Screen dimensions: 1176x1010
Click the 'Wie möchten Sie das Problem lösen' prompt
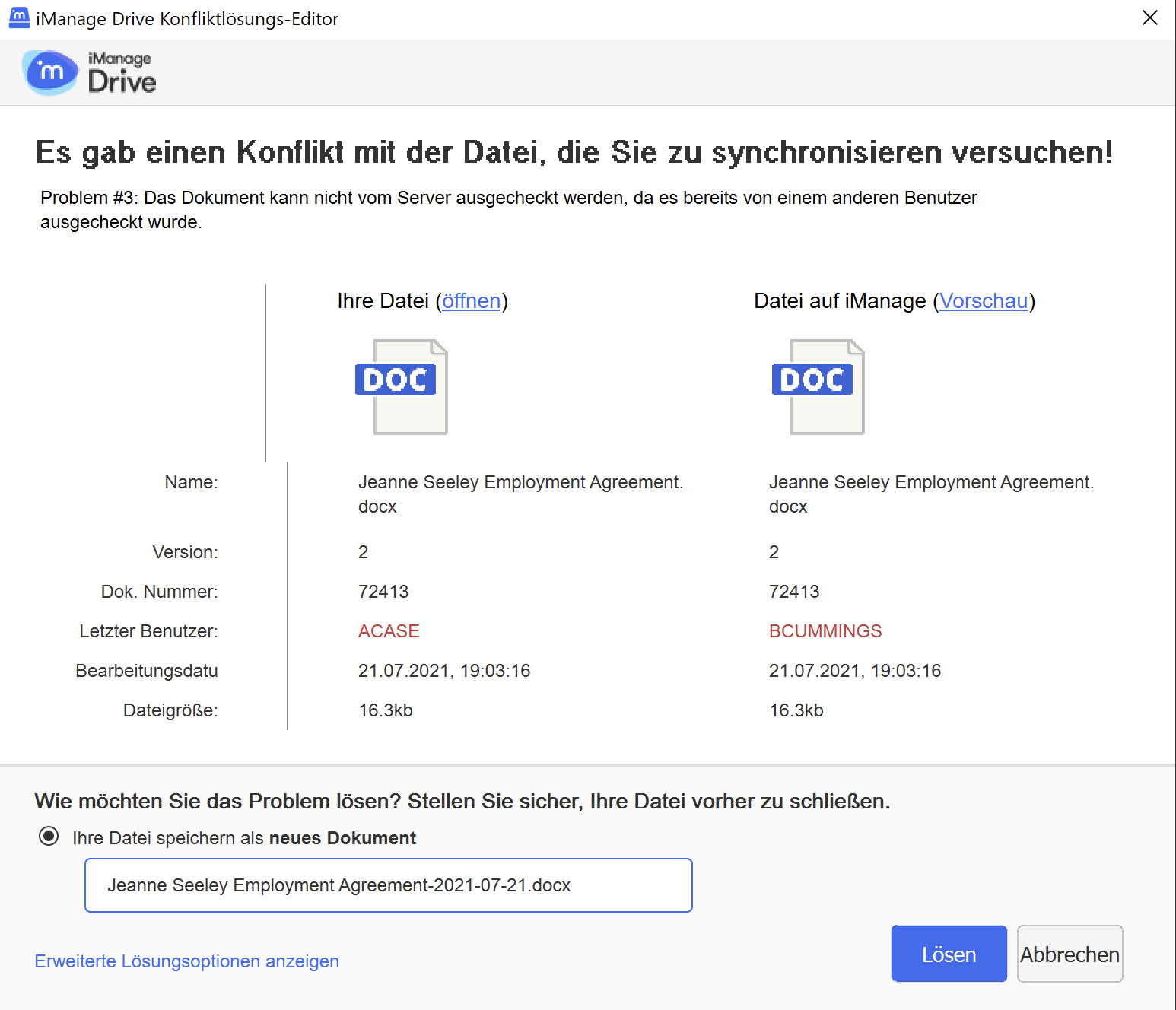(x=462, y=801)
